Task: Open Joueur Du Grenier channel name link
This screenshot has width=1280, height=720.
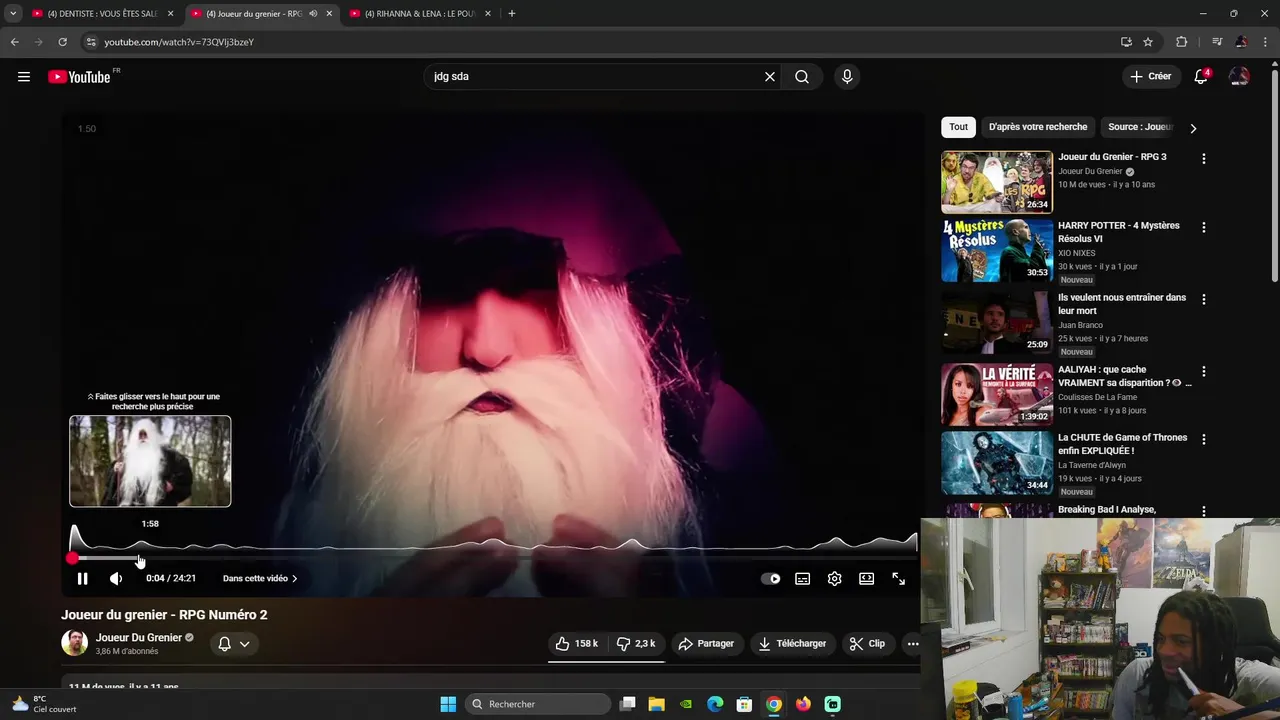Action: (x=139, y=637)
